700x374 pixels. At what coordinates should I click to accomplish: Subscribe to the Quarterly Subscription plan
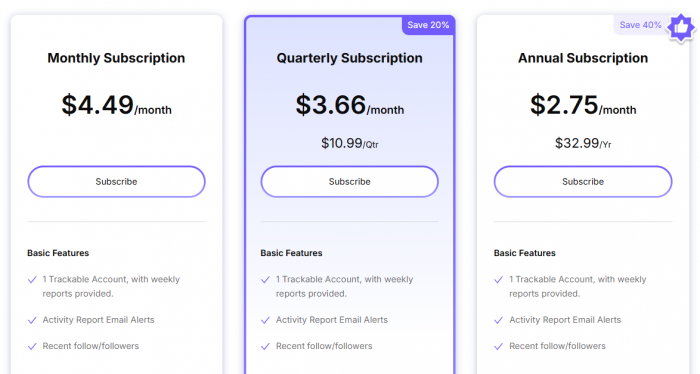pyautogui.click(x=350, y=182)
